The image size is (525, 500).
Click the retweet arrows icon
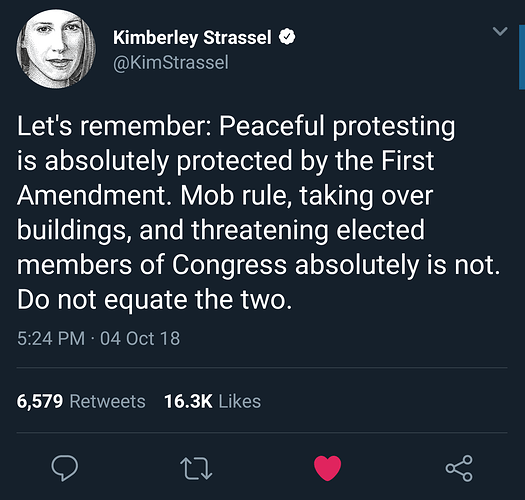[x=196, y=469]
